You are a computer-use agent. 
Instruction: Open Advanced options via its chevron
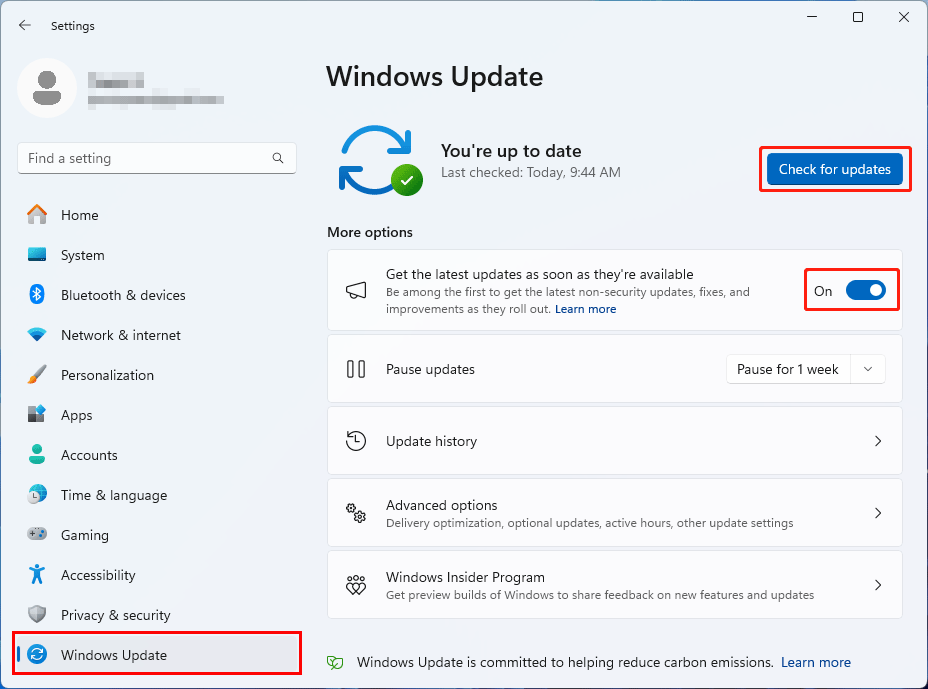click(878, 513)
